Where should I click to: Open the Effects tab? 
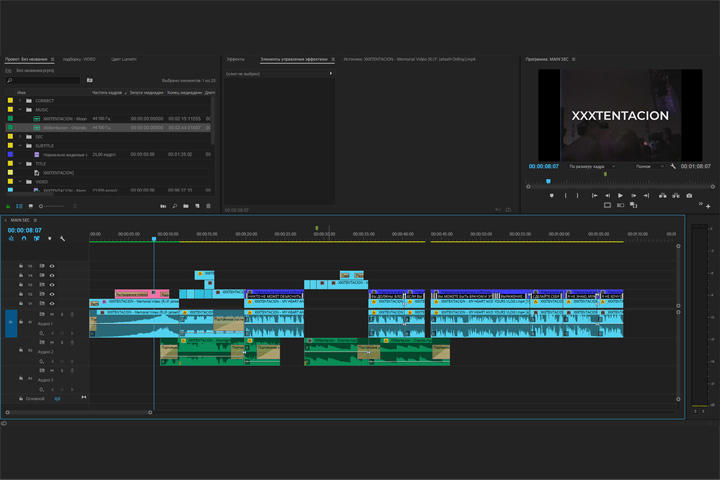point(236,59)
